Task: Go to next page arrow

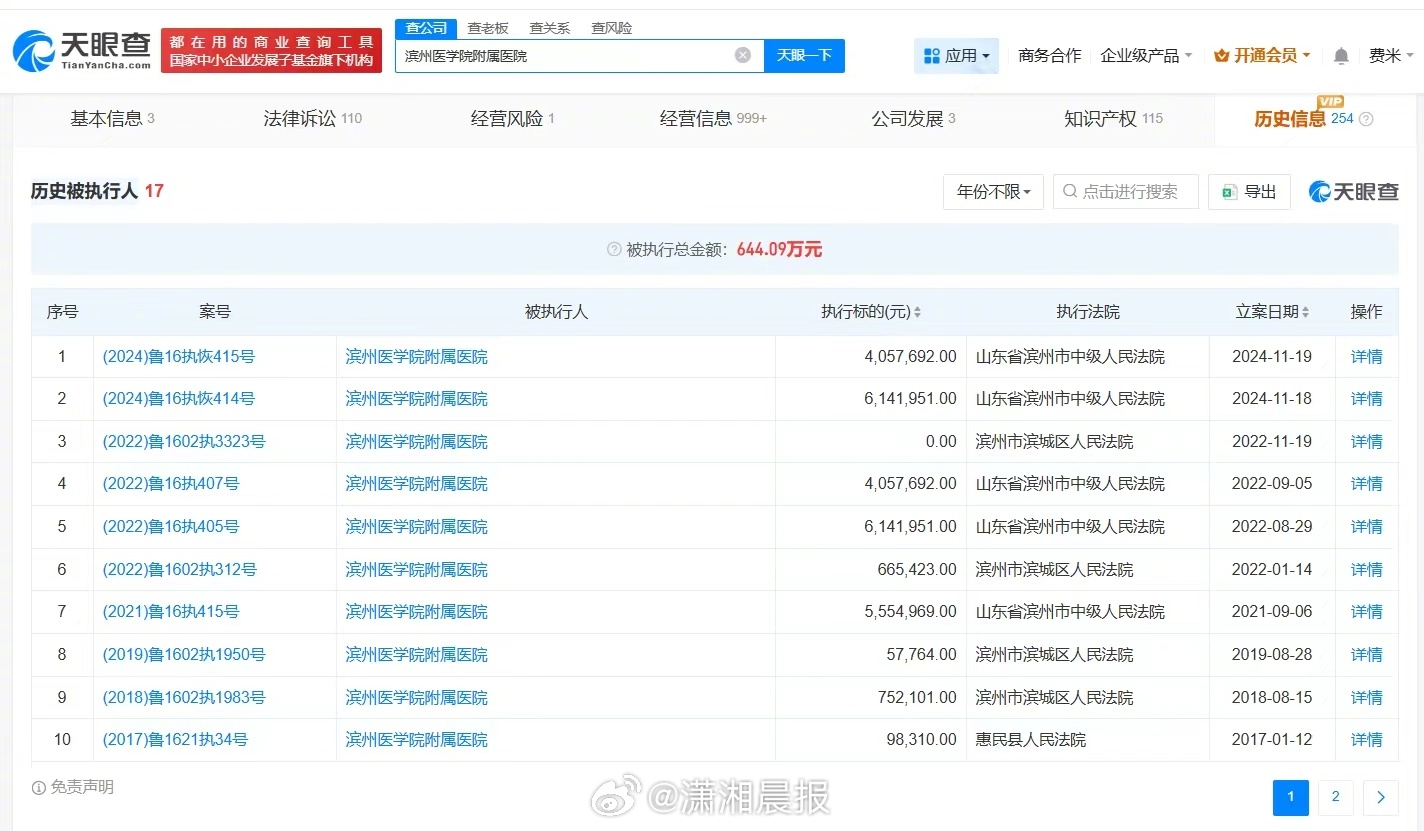Action: tap(1381, 797)
